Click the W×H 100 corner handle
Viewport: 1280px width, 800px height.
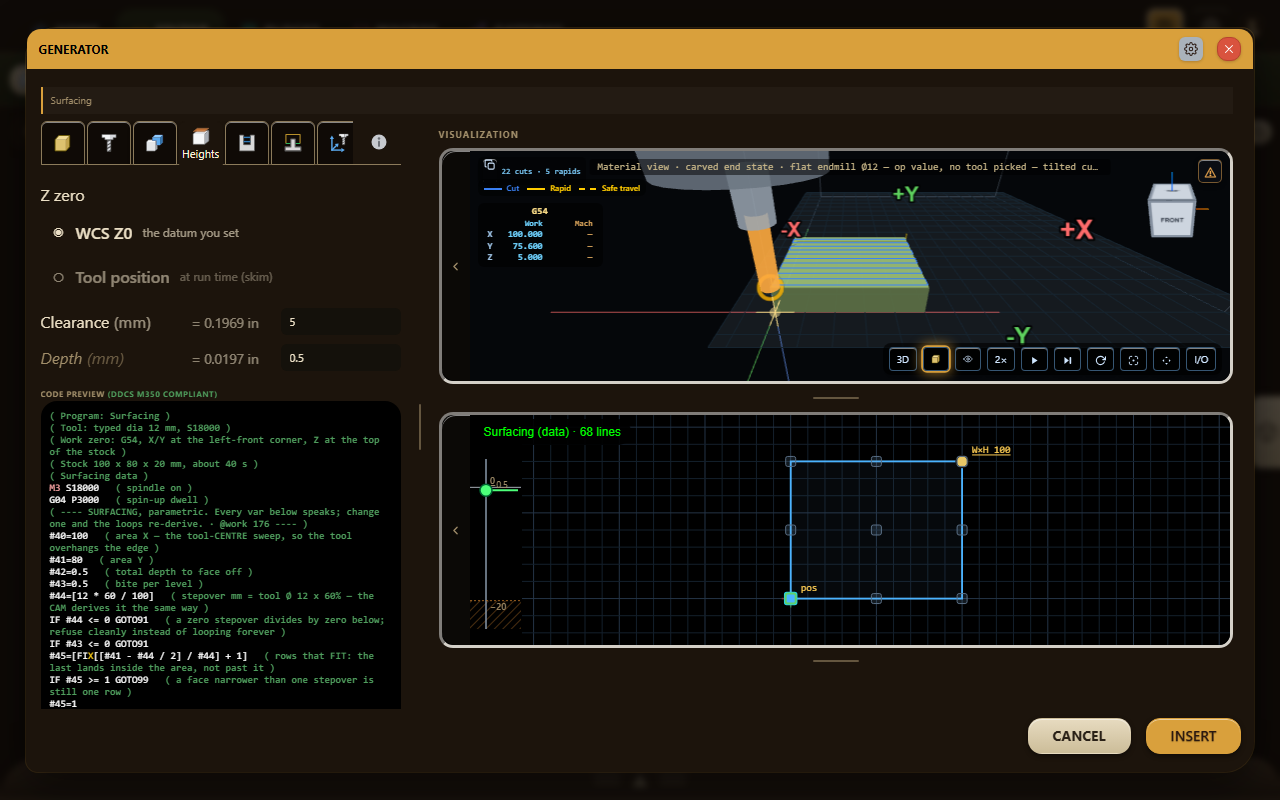962,461
